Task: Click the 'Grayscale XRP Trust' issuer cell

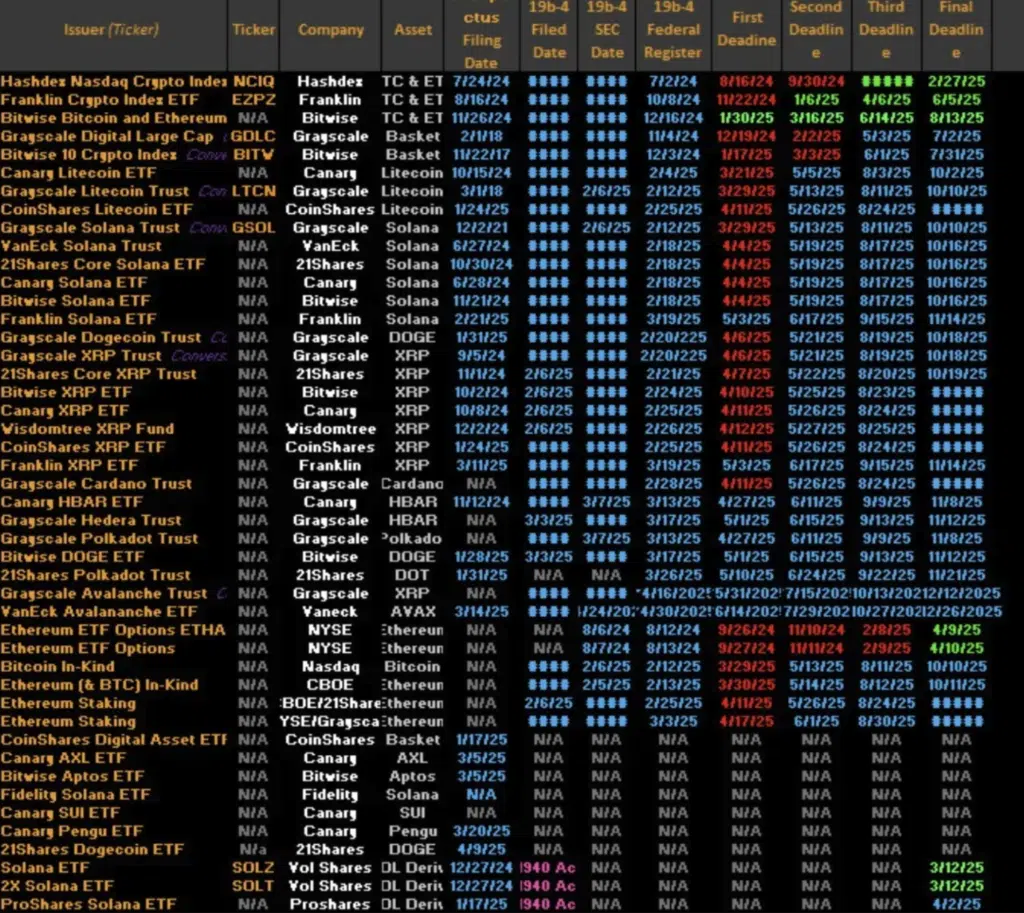Action: [x=81, y=356]
